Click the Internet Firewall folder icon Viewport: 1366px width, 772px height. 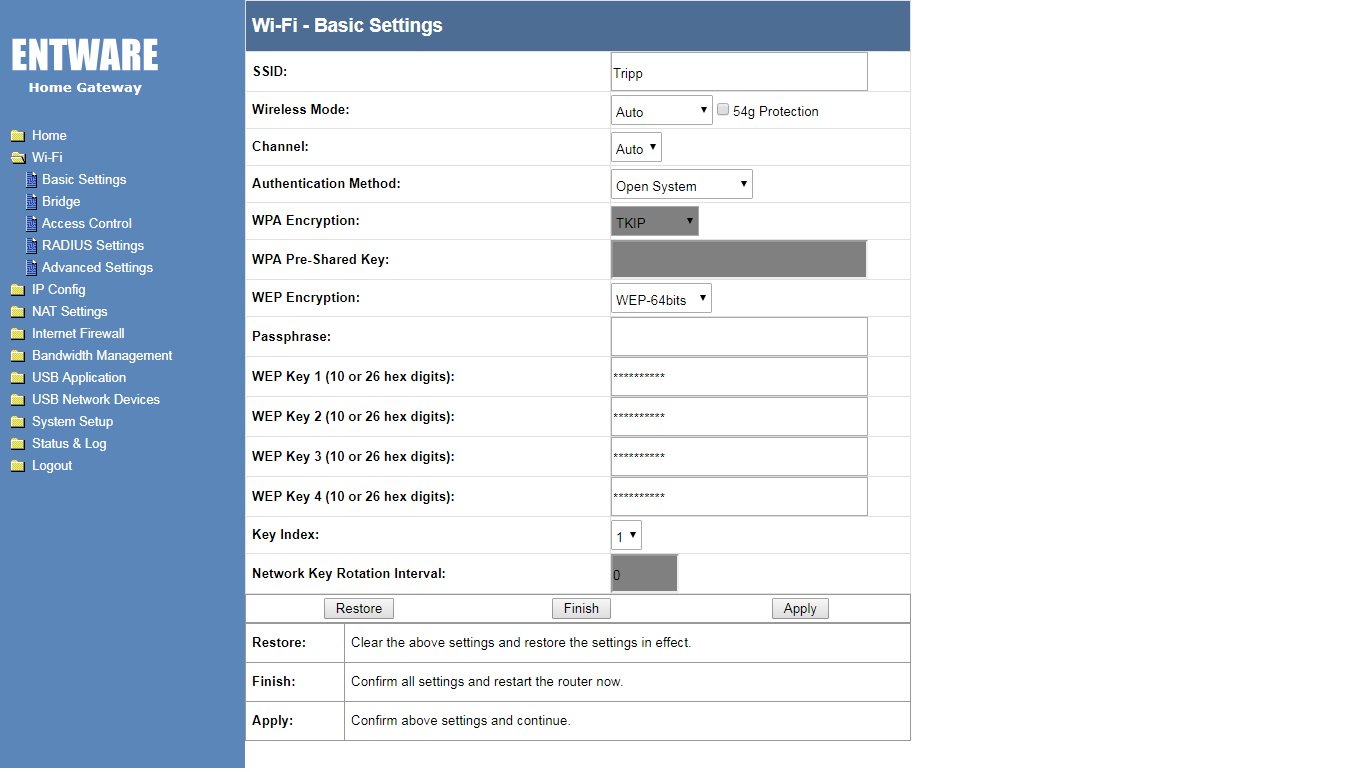pos(17,334)
